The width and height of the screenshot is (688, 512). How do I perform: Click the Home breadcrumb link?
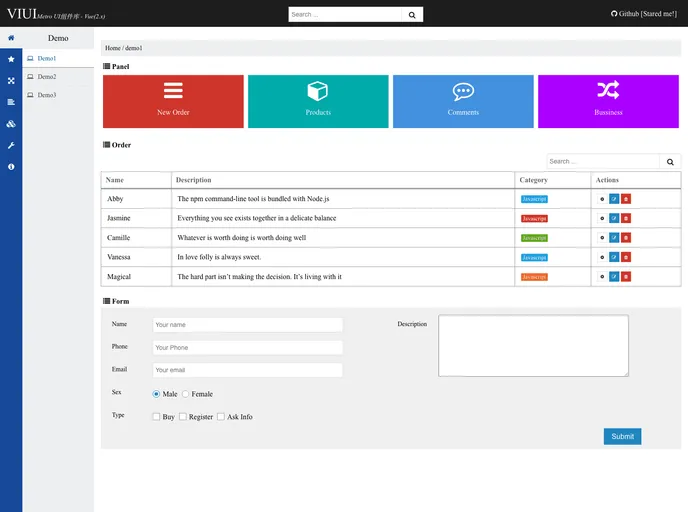113,48
